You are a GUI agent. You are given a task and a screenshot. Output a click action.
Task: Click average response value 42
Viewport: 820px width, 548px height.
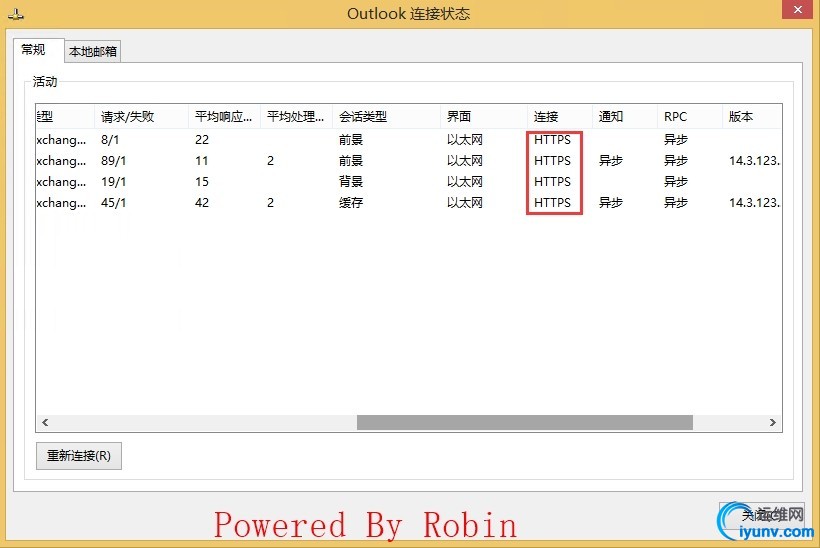(x=202, y=202)
